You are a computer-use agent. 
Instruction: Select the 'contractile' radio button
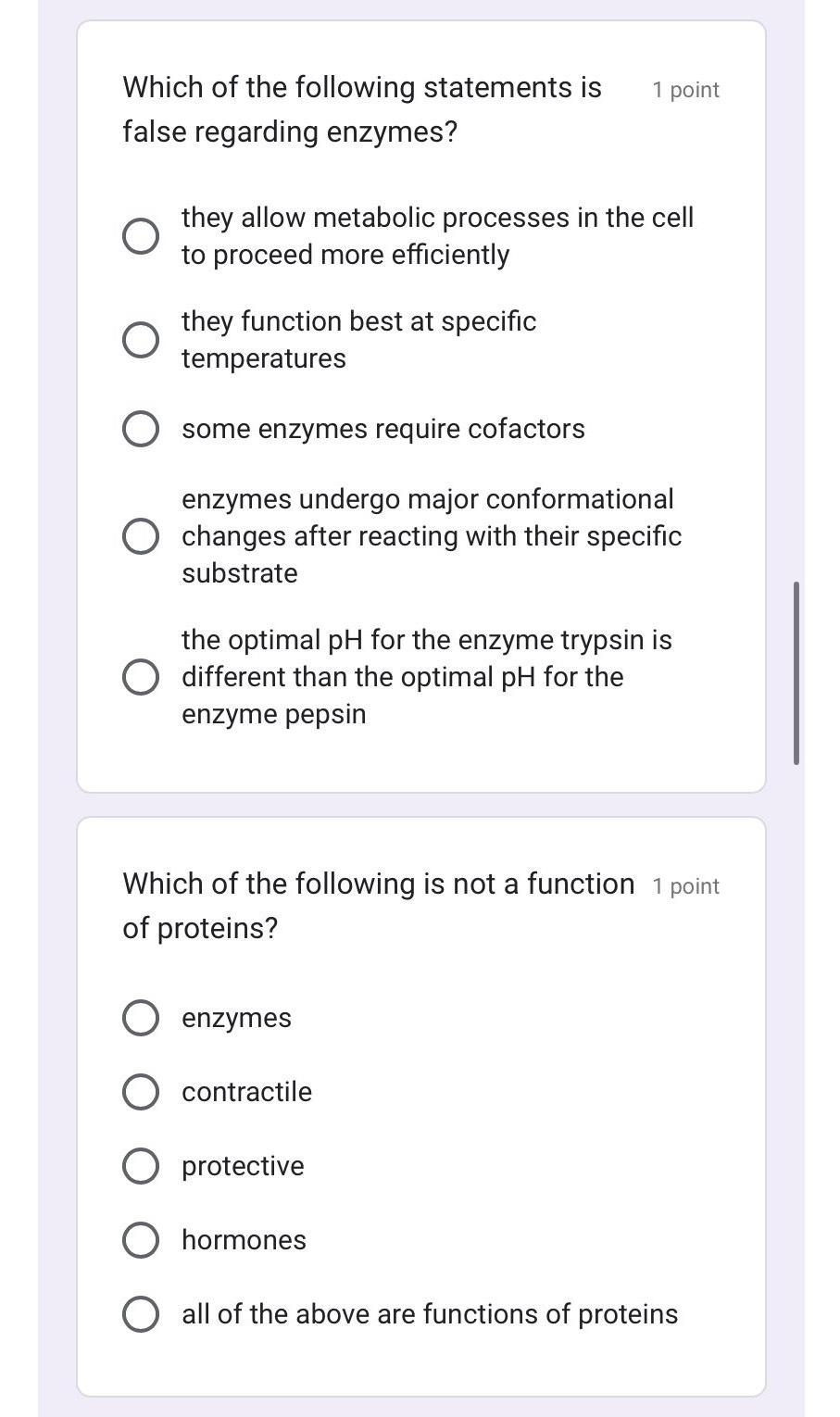(x=140, y=1092)
